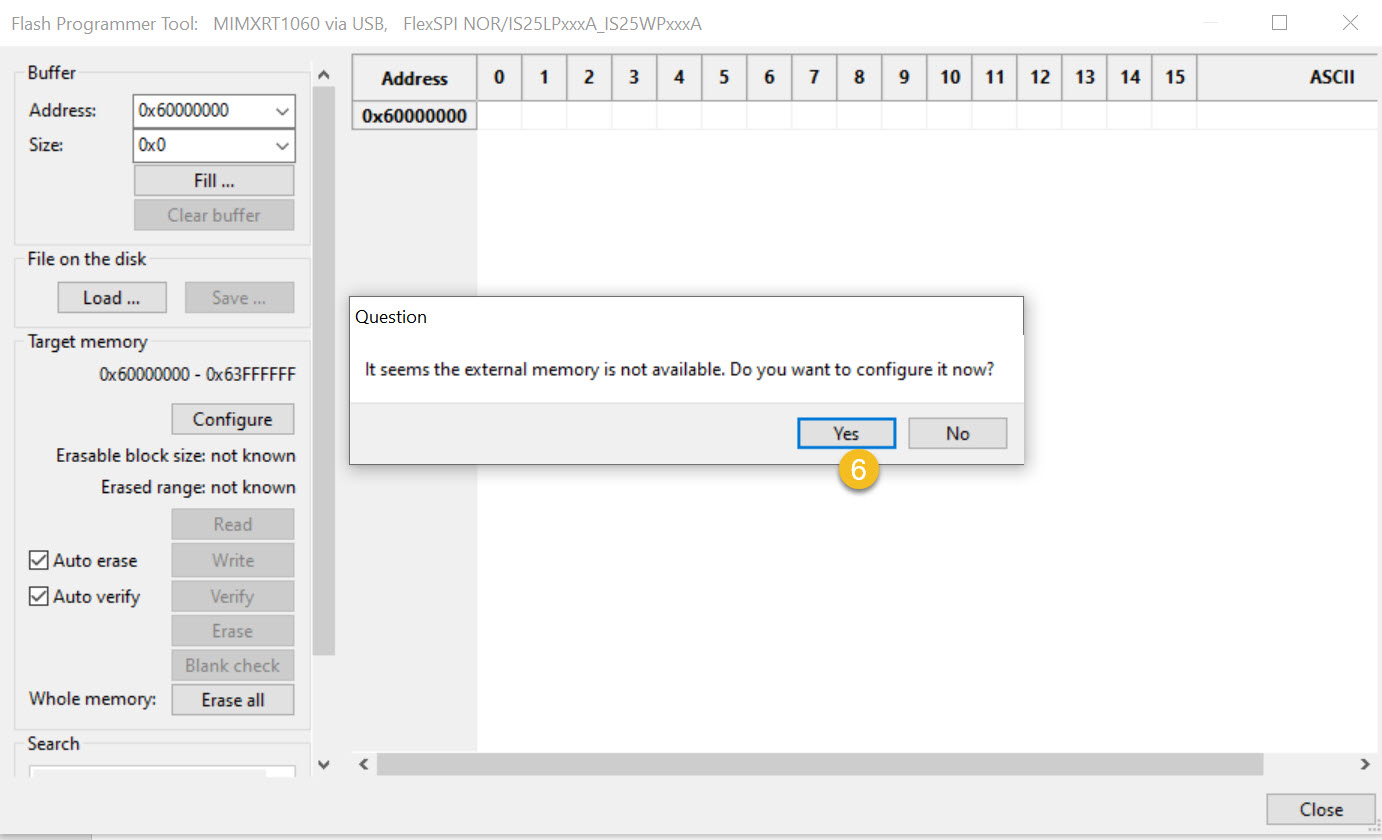Expand the Size dropdown arrow
Screen dimensions: 1382x840
point(282,146)
